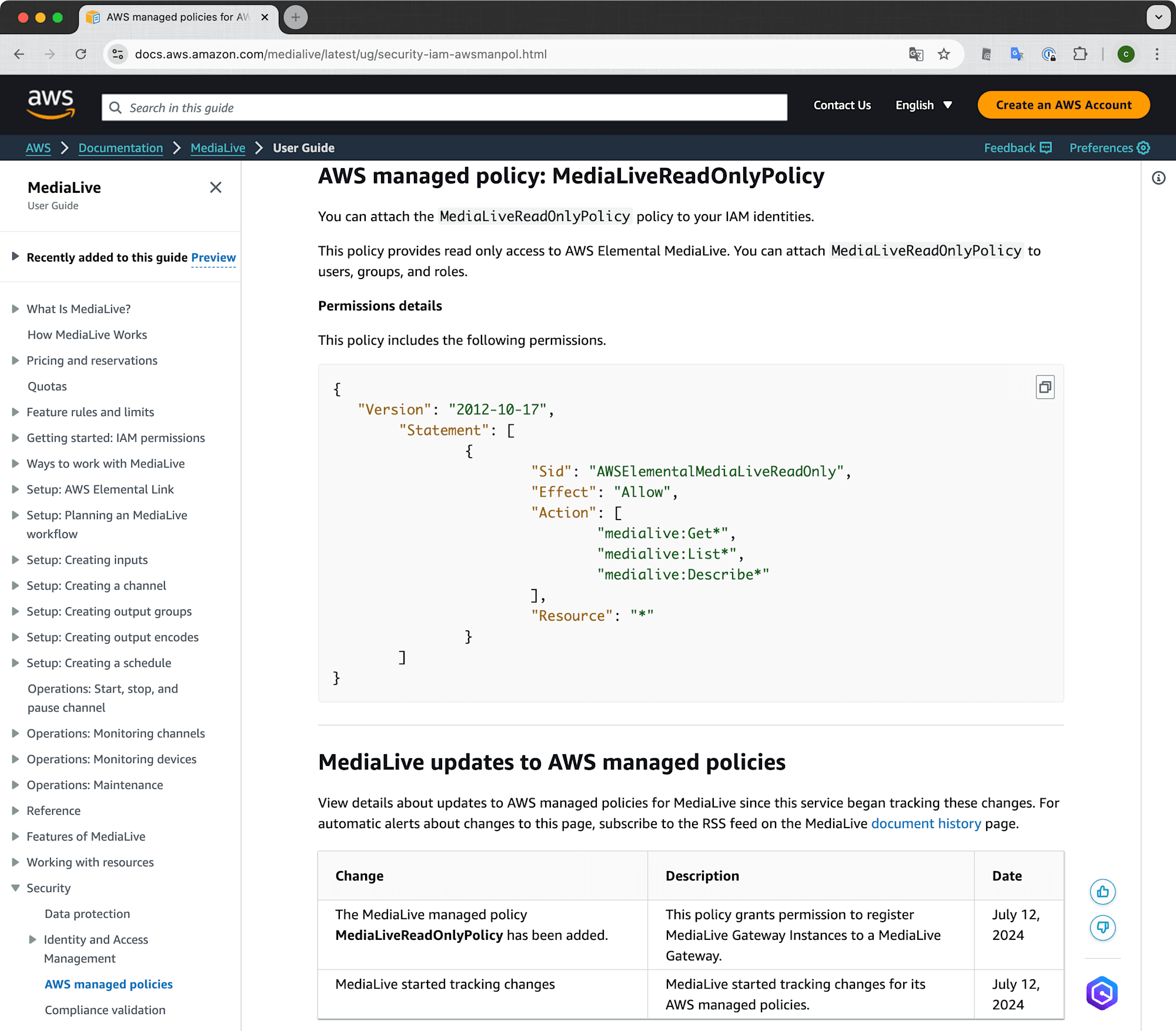
Task: Click Contact Us link
Action: click(x=842, y=105)
